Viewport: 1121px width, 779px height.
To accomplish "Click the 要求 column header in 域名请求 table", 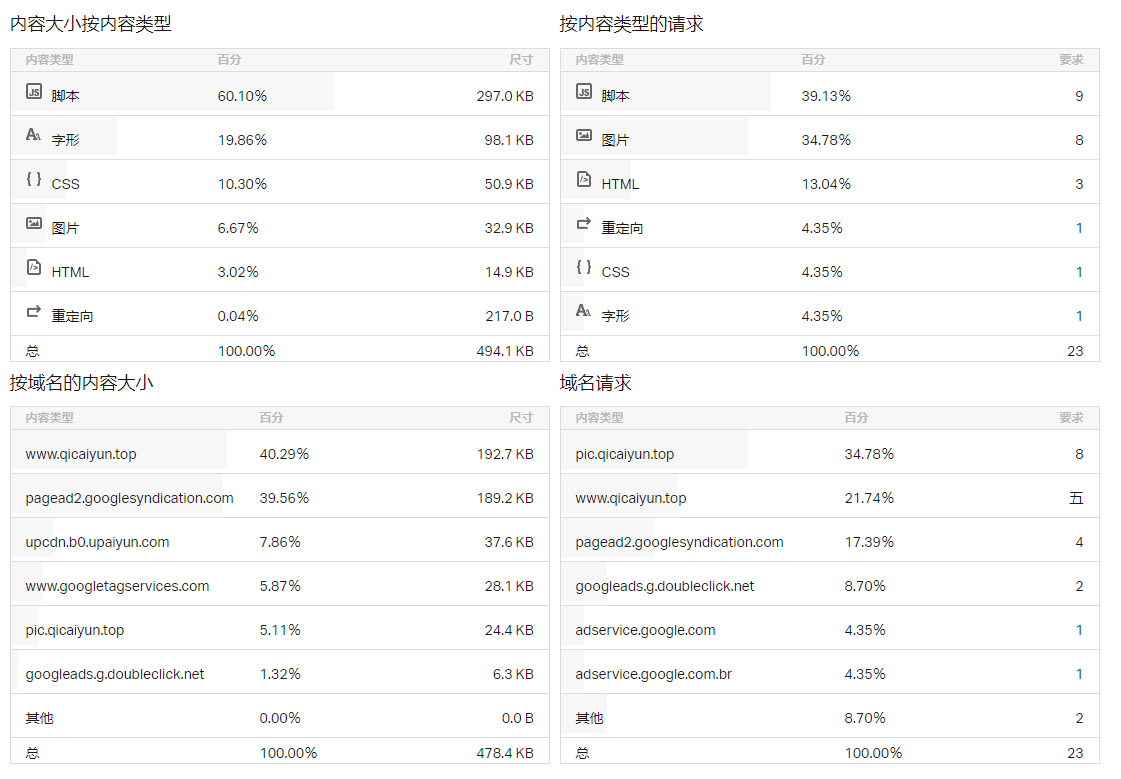I will click(1070, 418).
